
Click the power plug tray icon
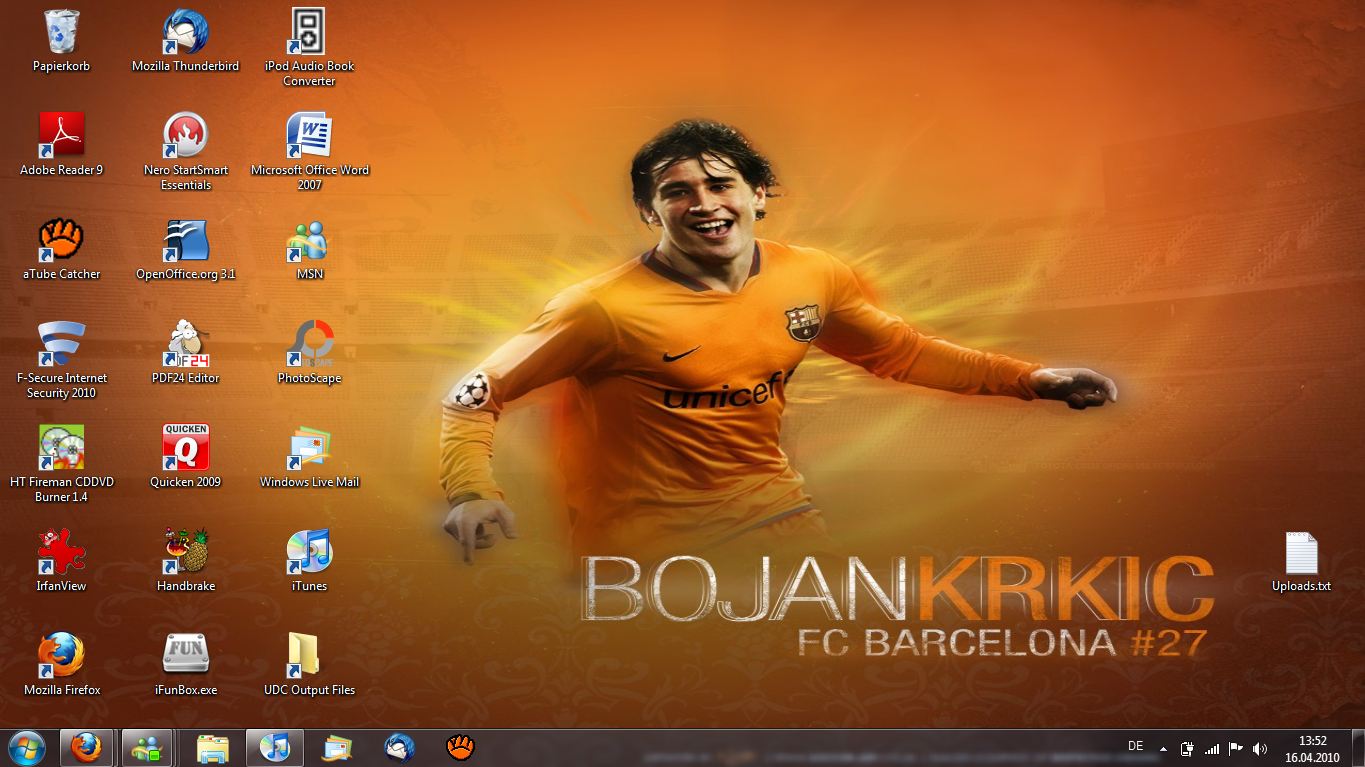pos(1187,748)
